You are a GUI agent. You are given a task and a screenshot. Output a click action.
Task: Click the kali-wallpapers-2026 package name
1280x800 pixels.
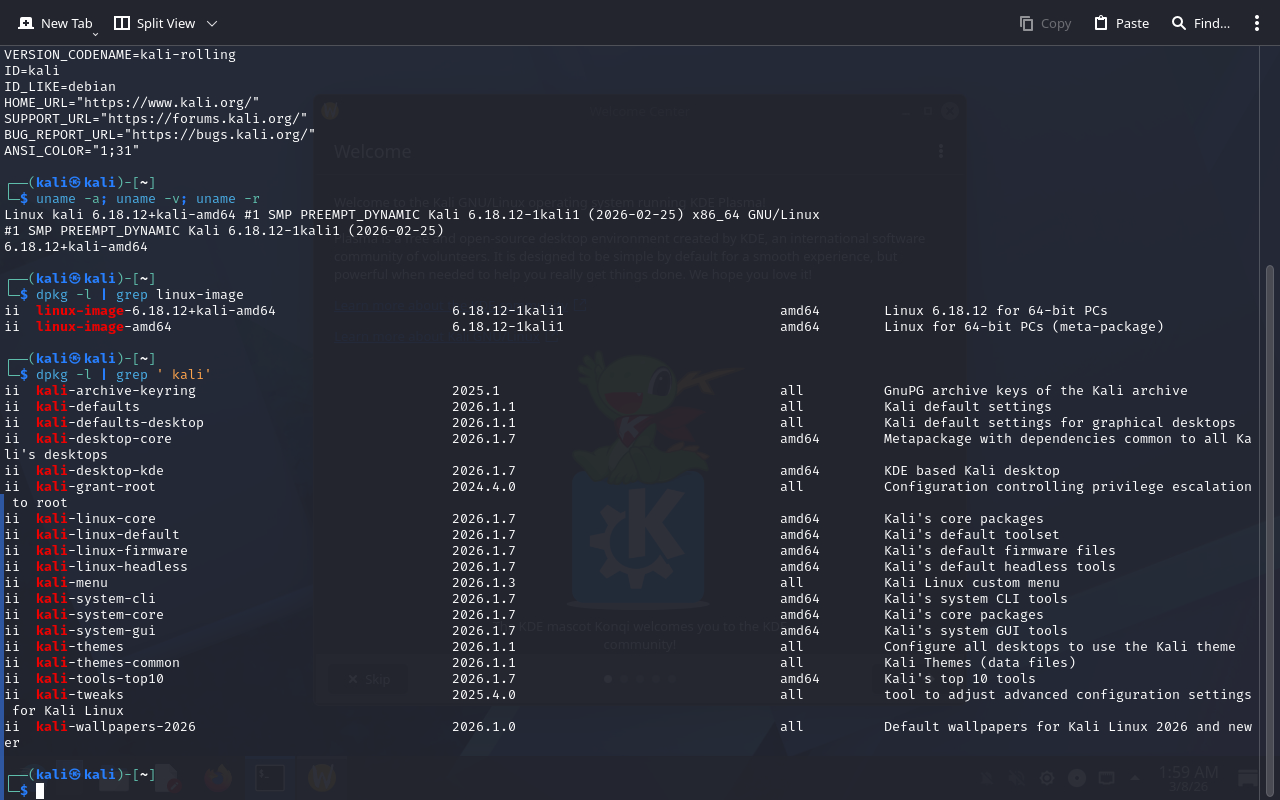(116, 727)
